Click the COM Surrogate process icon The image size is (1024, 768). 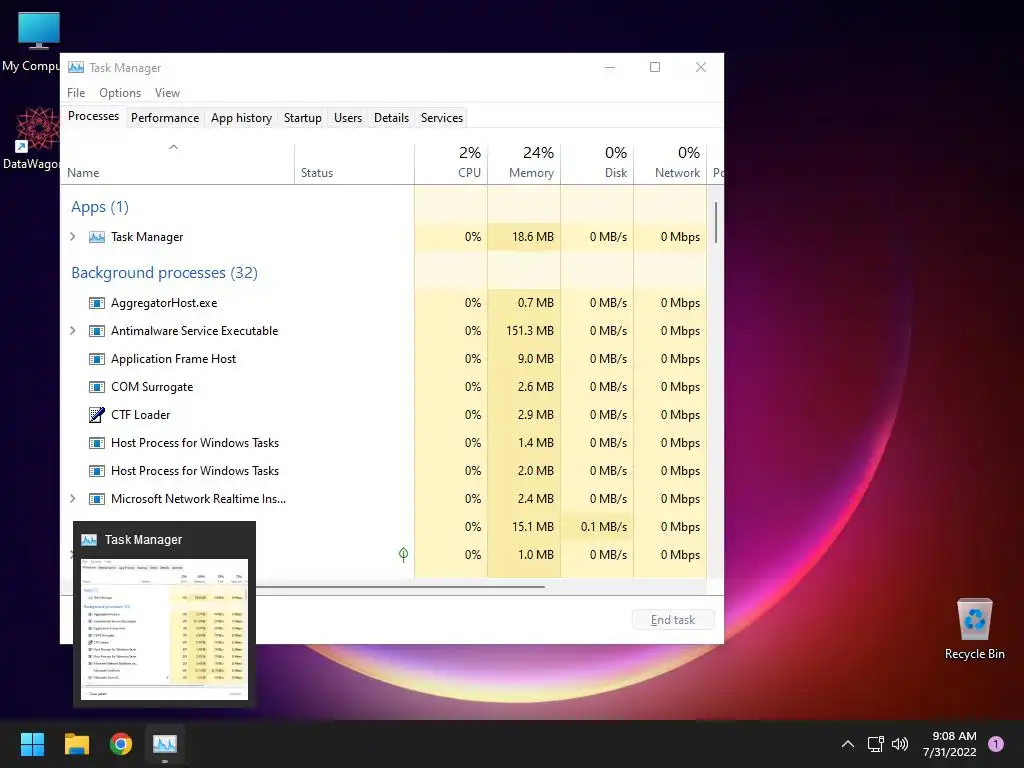(97, 387)
